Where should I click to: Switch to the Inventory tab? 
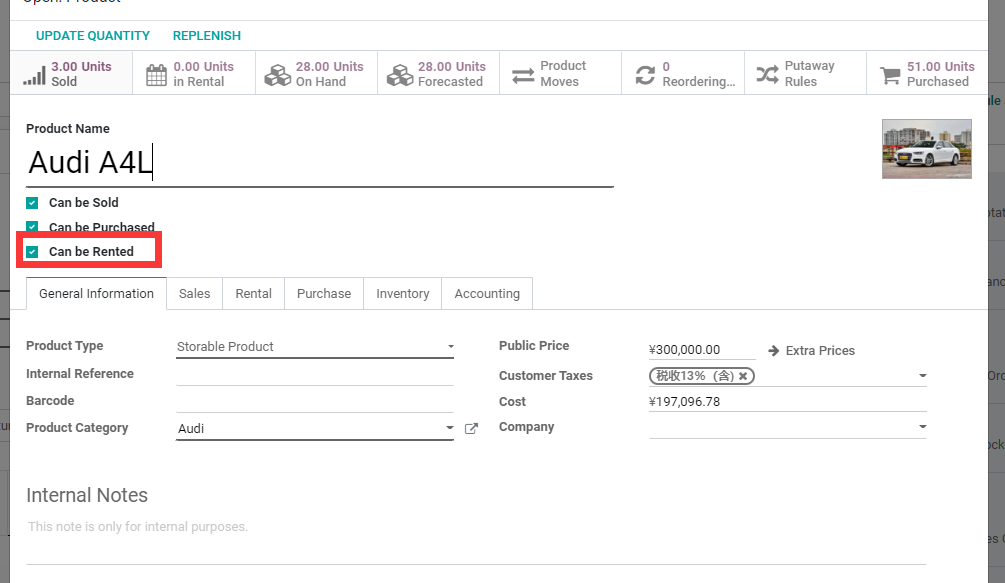click(403, 293)
